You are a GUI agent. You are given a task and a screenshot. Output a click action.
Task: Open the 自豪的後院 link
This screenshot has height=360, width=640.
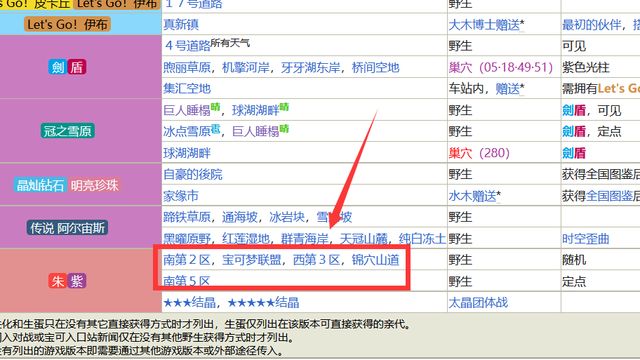[x=193, y=175]
